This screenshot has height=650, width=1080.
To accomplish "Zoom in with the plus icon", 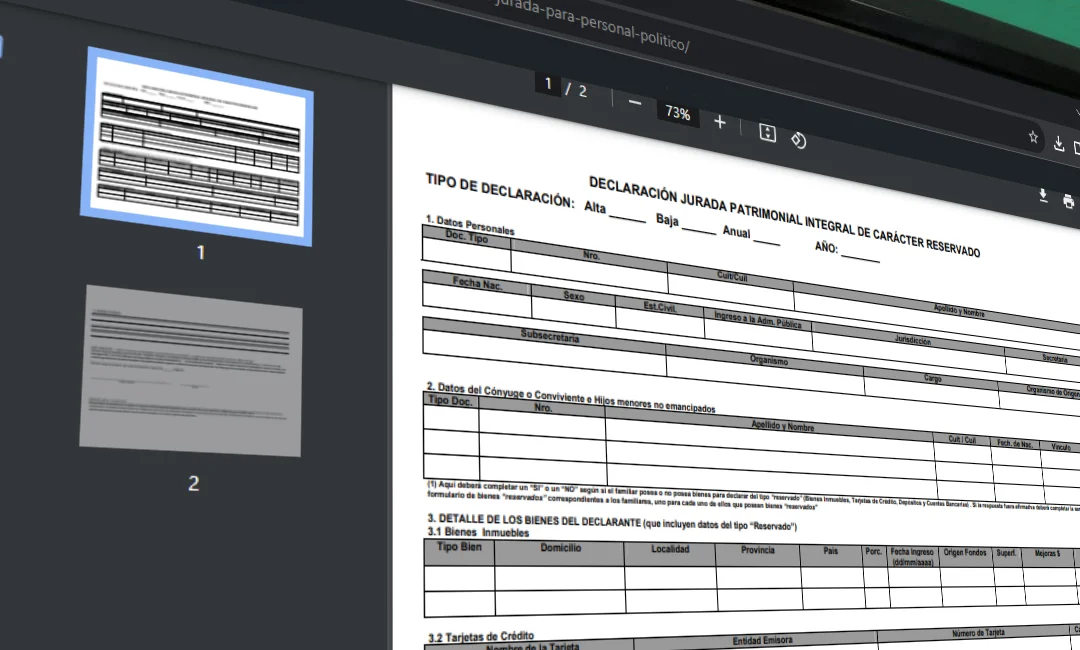I will [720, 123].
